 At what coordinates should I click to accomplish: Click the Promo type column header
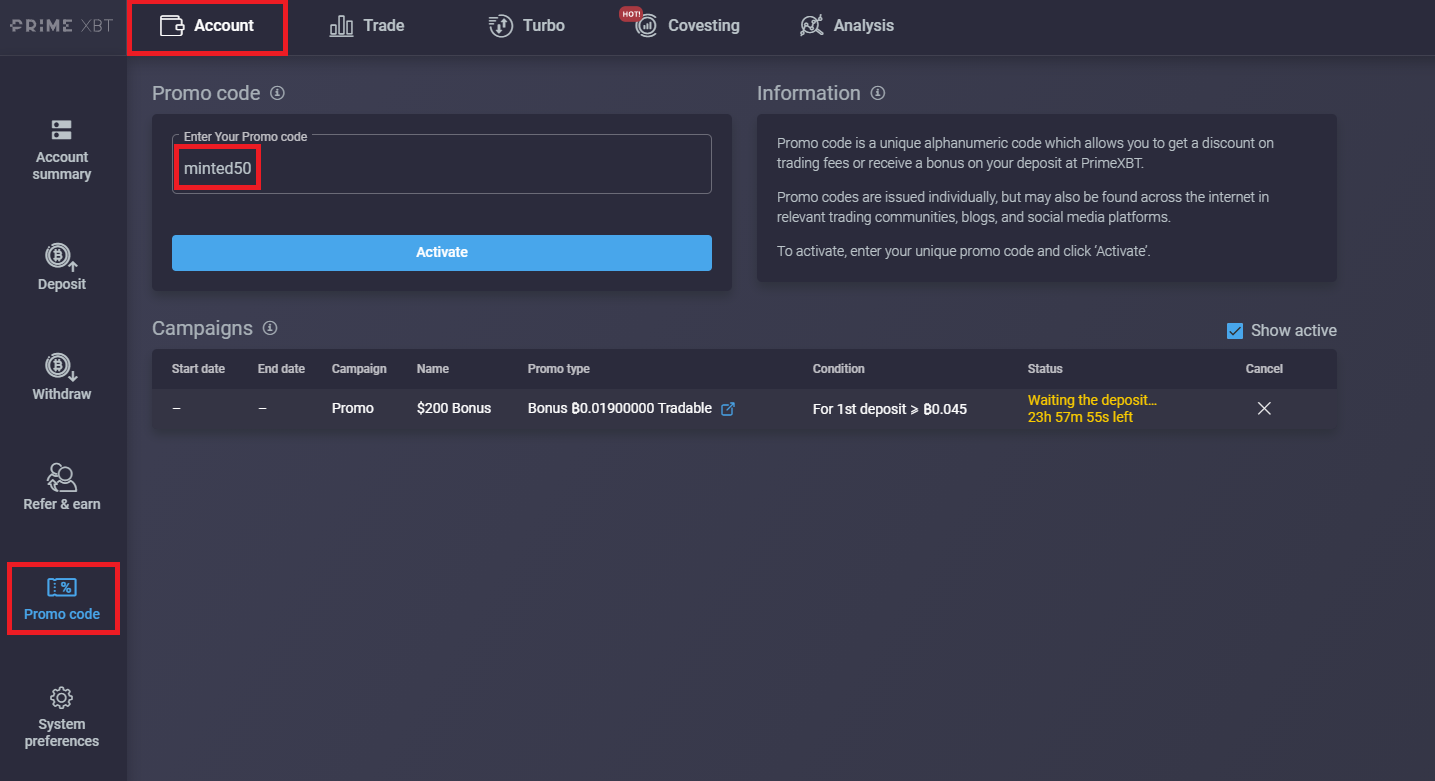(x=559, y=369)
